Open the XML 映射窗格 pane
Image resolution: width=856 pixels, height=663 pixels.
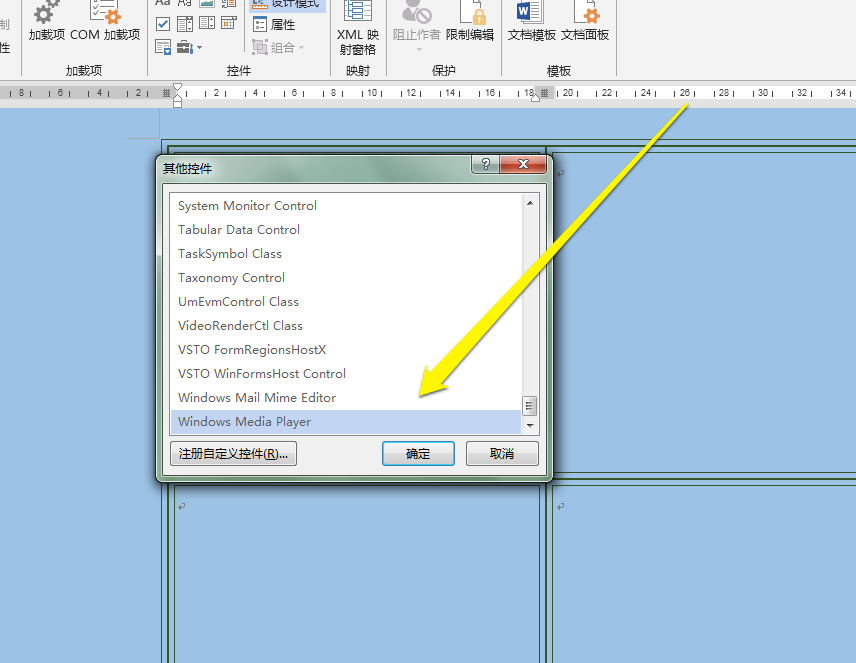358,28
